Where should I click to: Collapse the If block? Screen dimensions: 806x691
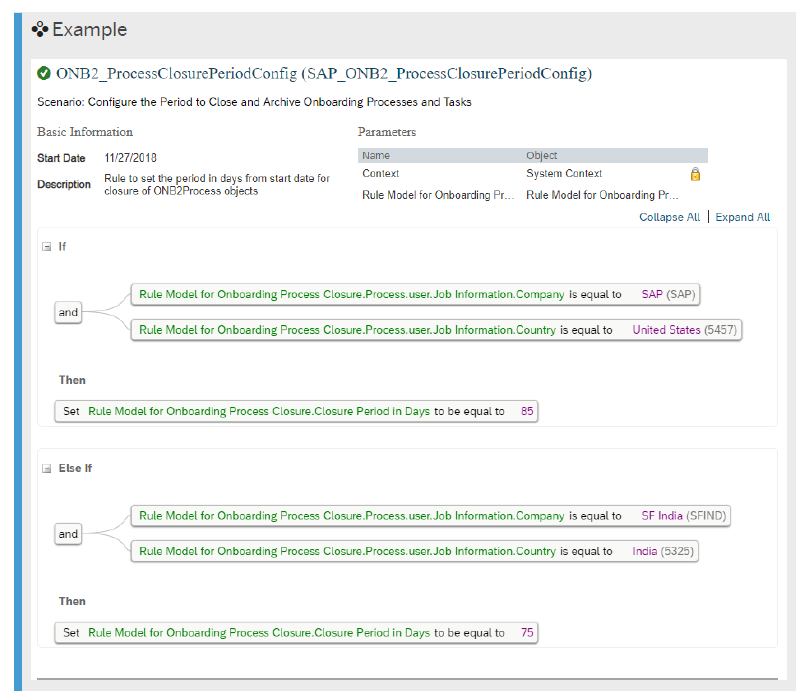47,247
